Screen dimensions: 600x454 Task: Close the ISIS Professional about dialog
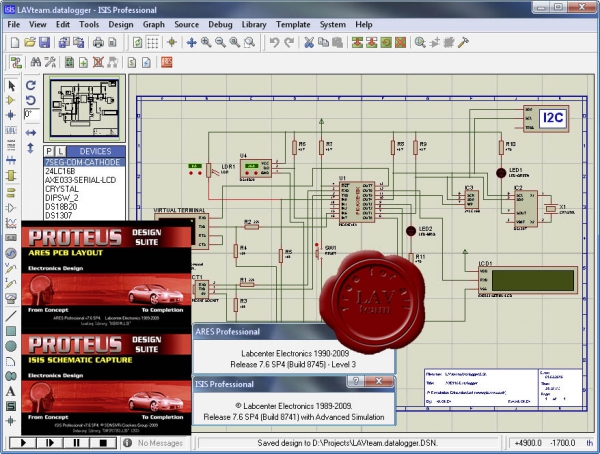click(379, 381)
